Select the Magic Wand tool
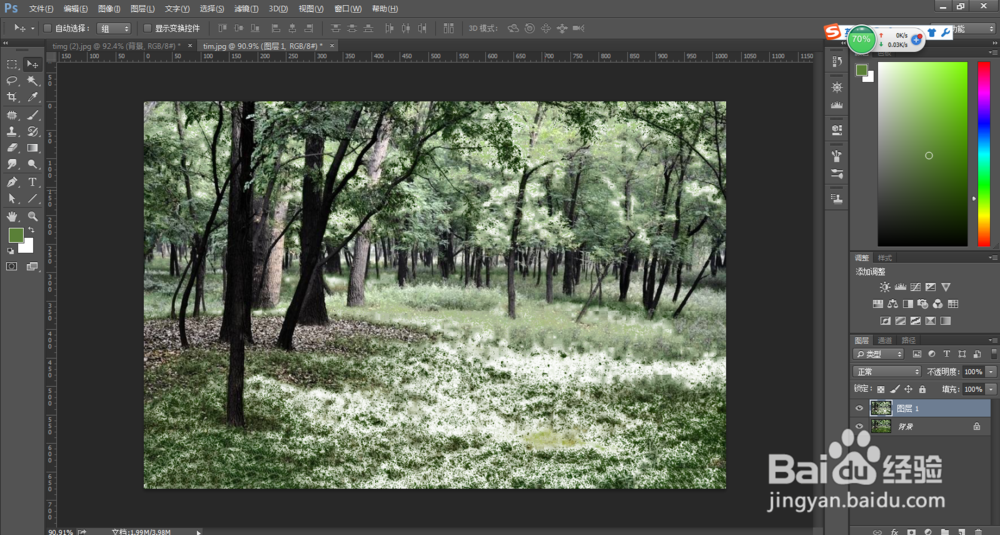Screen dimensions: 1000x535 tap(32, 81)
